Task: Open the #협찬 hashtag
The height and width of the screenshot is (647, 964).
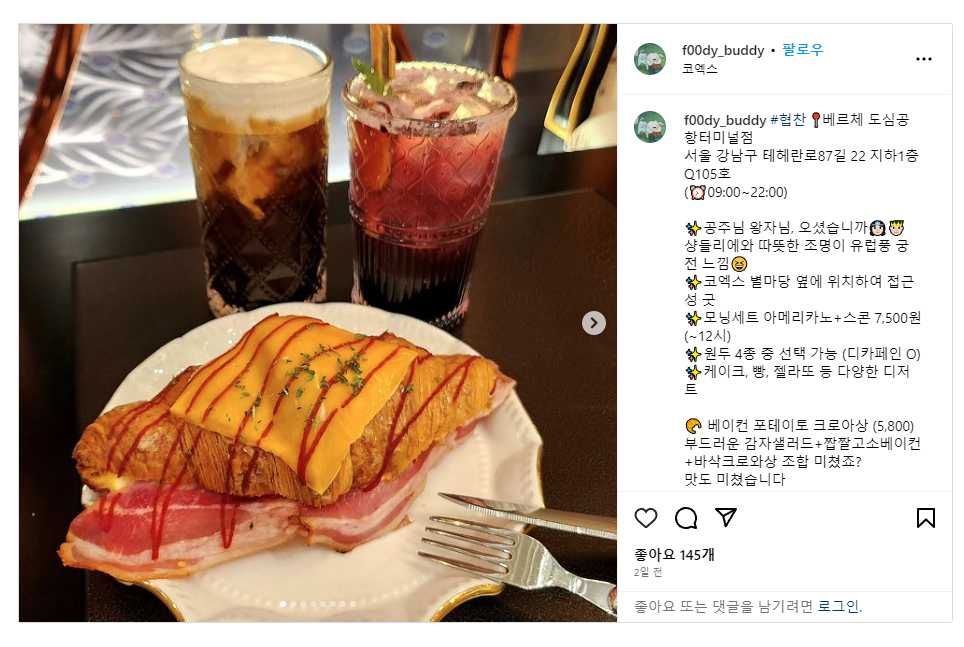Action: pyautogui.click(x=788, y=119)
